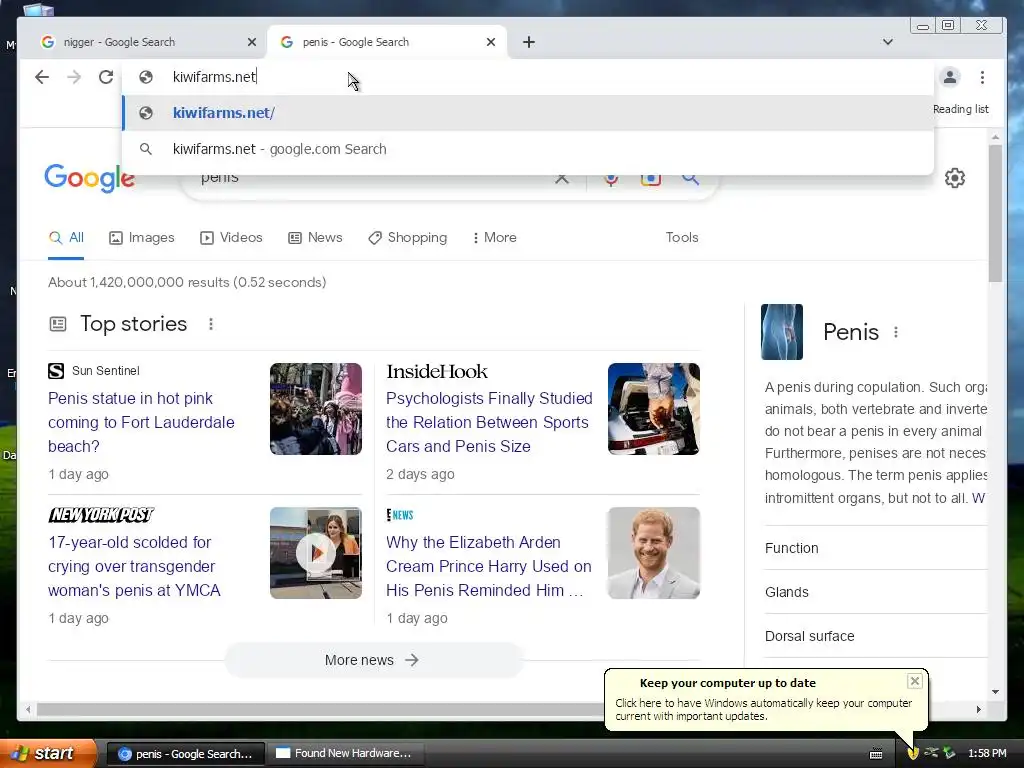
Task: Open Sun Sentinel Fort Lauderdale statue story
Action: point(141,423)
